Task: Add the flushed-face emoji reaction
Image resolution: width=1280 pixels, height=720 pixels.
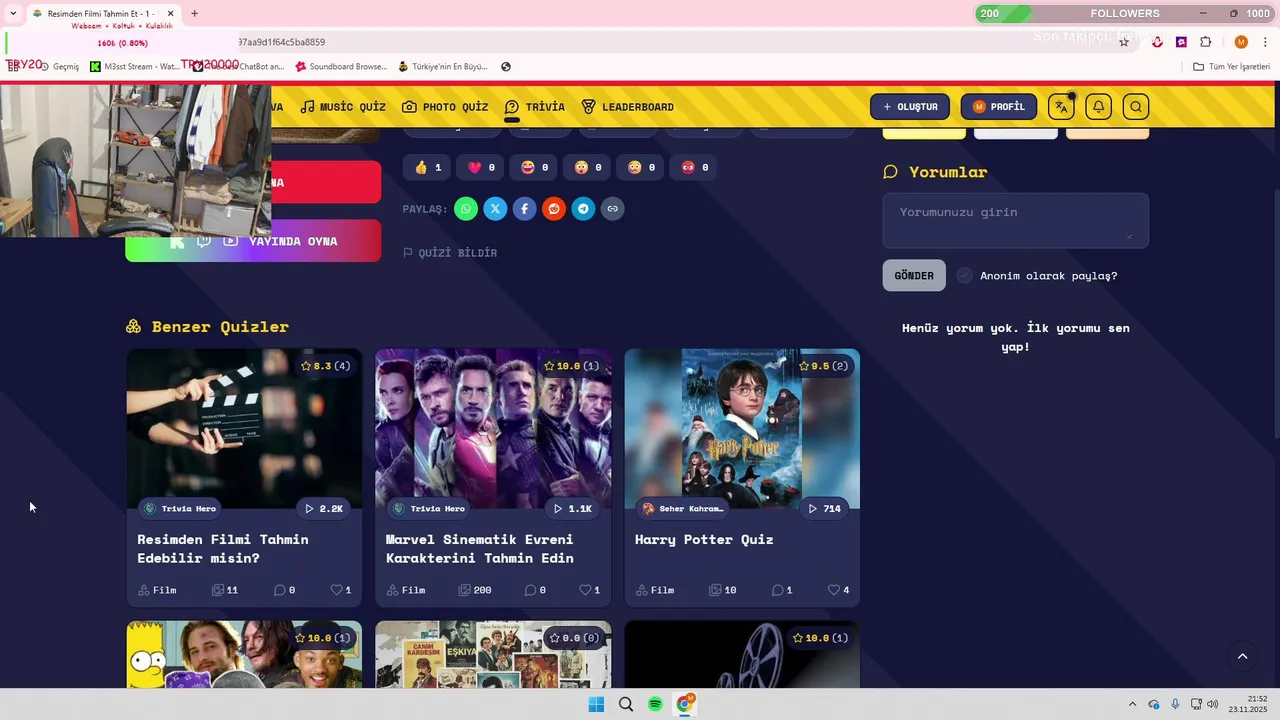Action: [x=641, y=167]
